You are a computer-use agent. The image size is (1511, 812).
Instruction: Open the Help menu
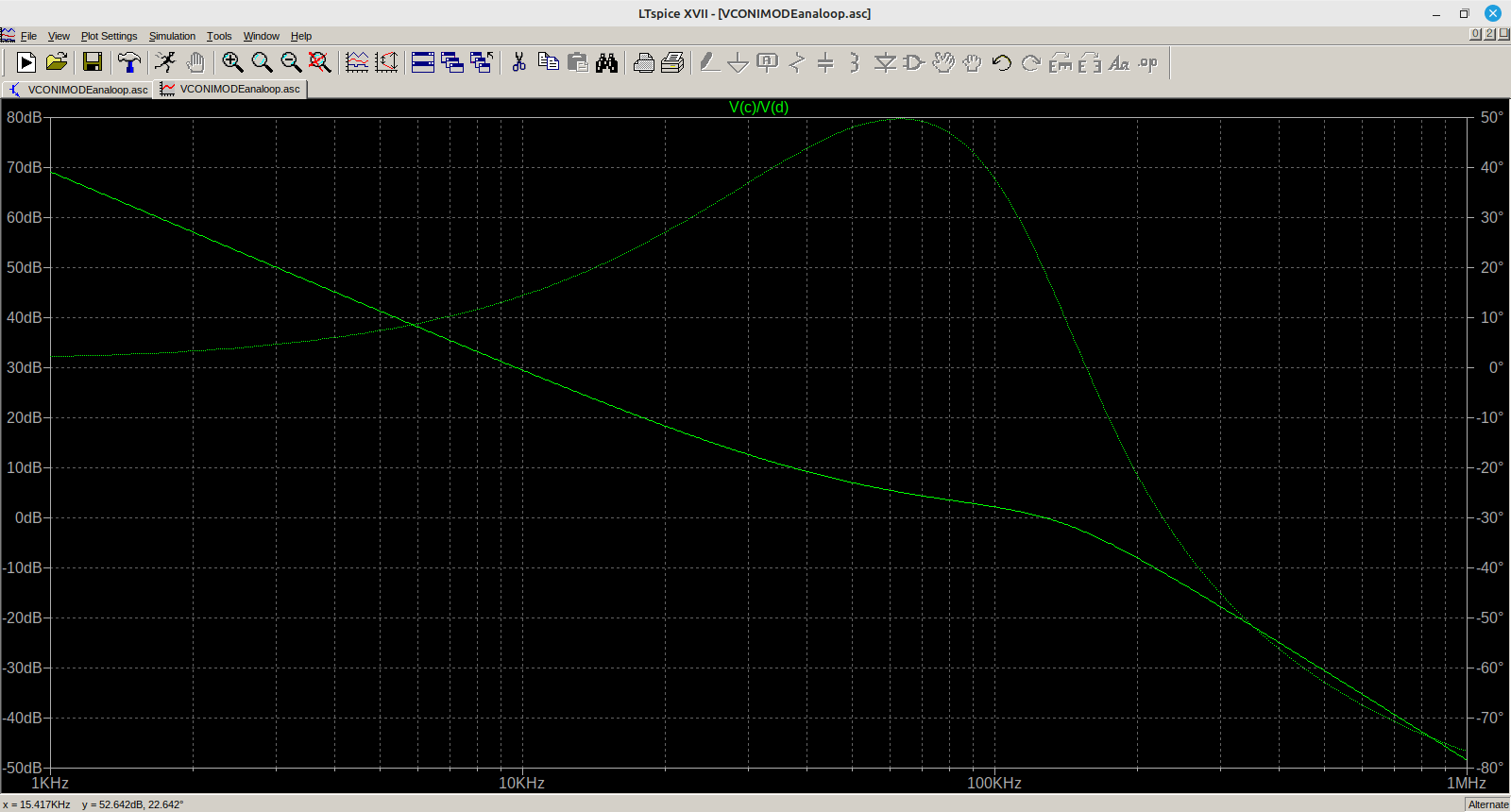pos(301,36)
